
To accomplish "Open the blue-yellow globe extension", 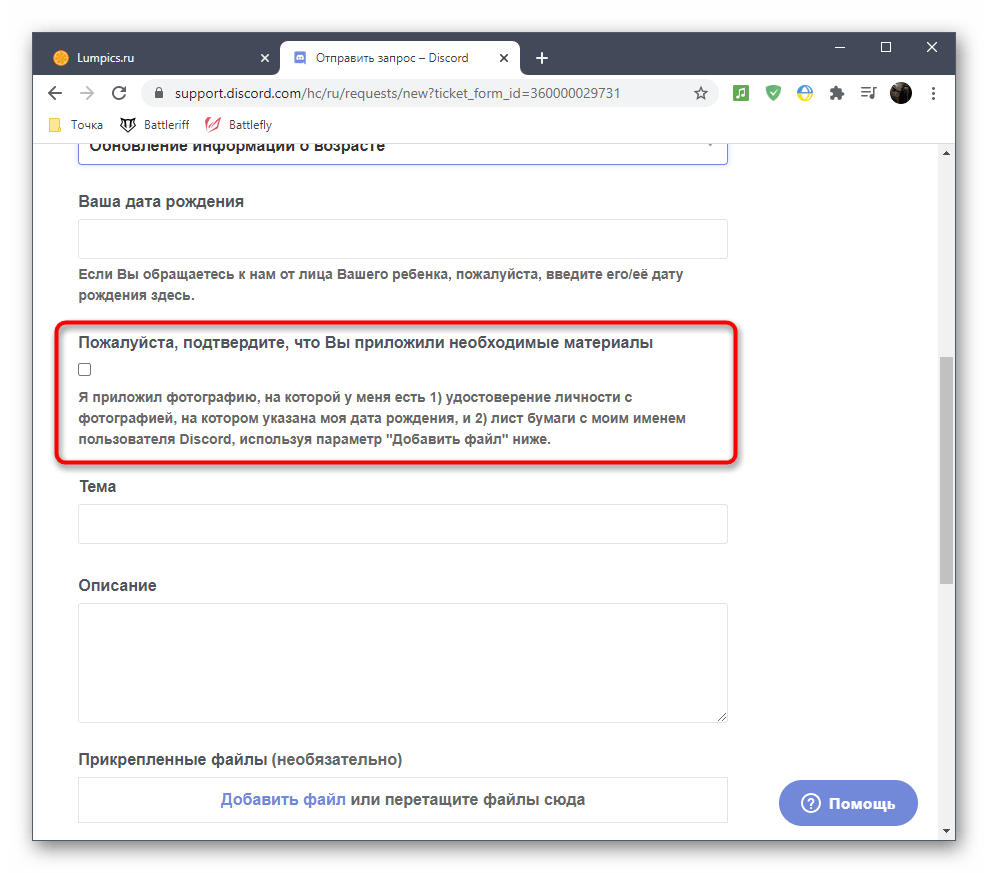I will coord(805,93).
